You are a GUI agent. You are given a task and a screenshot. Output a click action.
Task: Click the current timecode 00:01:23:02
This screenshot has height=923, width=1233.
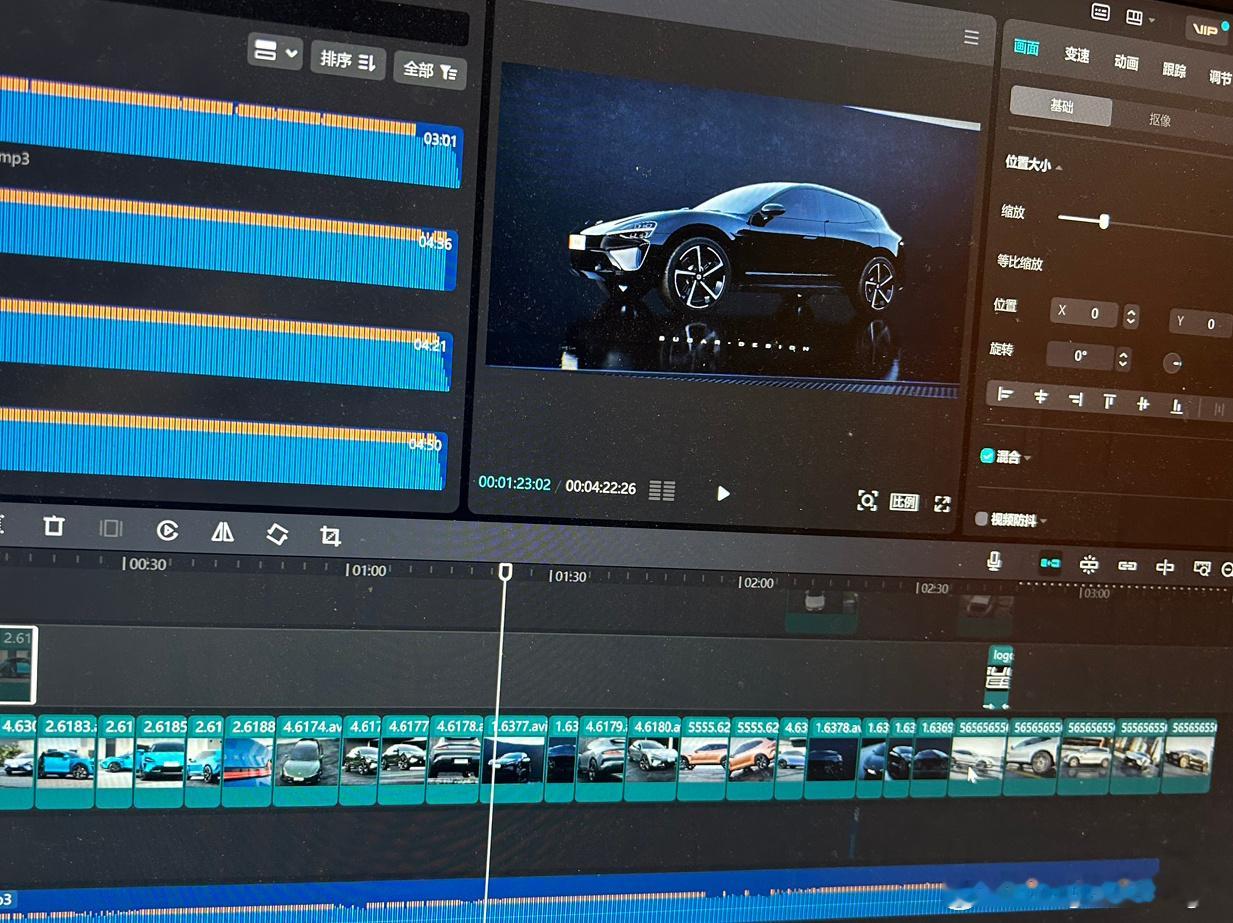click(x=514, y=484)
